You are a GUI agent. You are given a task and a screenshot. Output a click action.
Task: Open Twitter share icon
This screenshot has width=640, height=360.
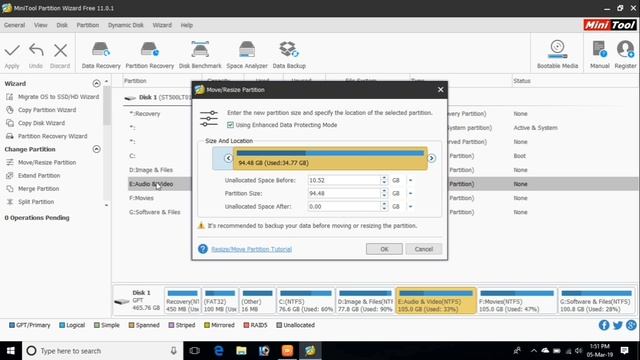[618, 325]
